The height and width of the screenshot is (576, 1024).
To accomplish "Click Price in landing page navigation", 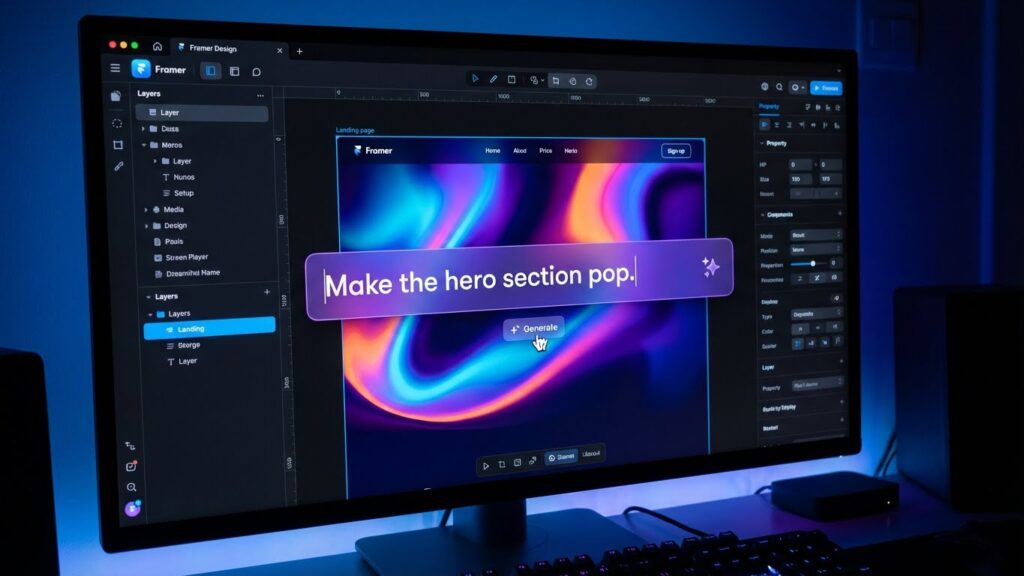I will [x=545, y=151].
